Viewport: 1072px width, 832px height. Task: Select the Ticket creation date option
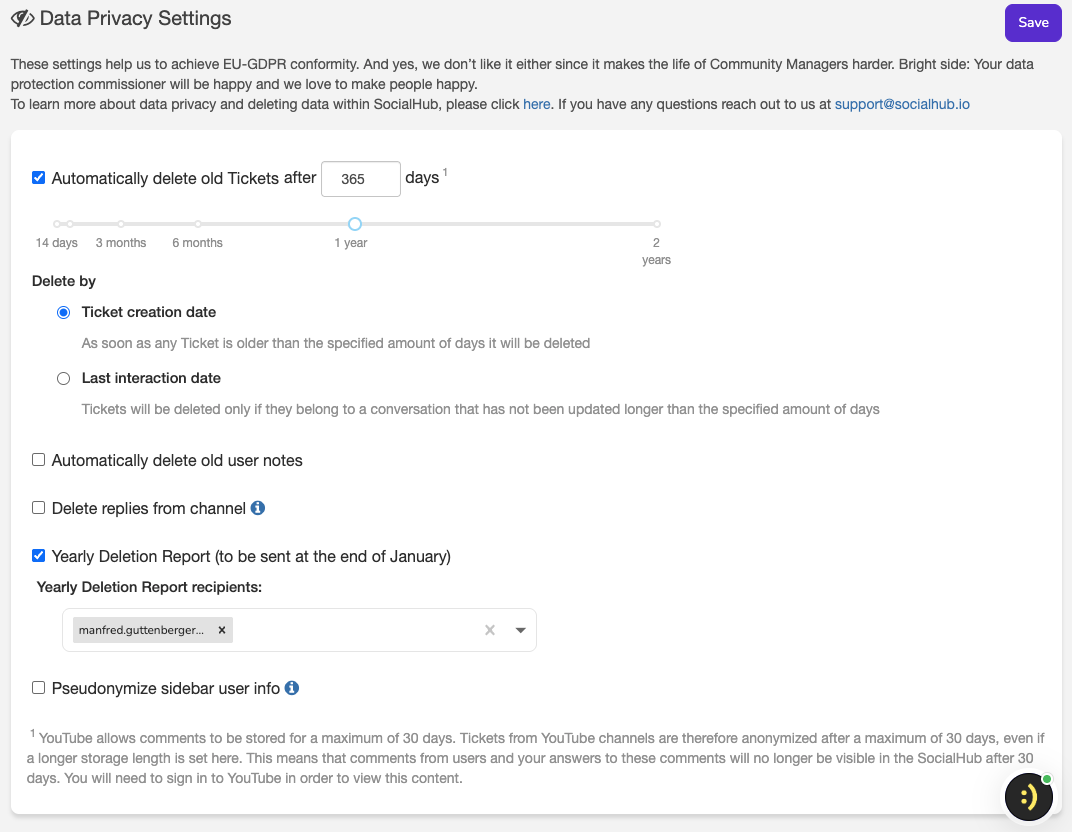(64, 312)
